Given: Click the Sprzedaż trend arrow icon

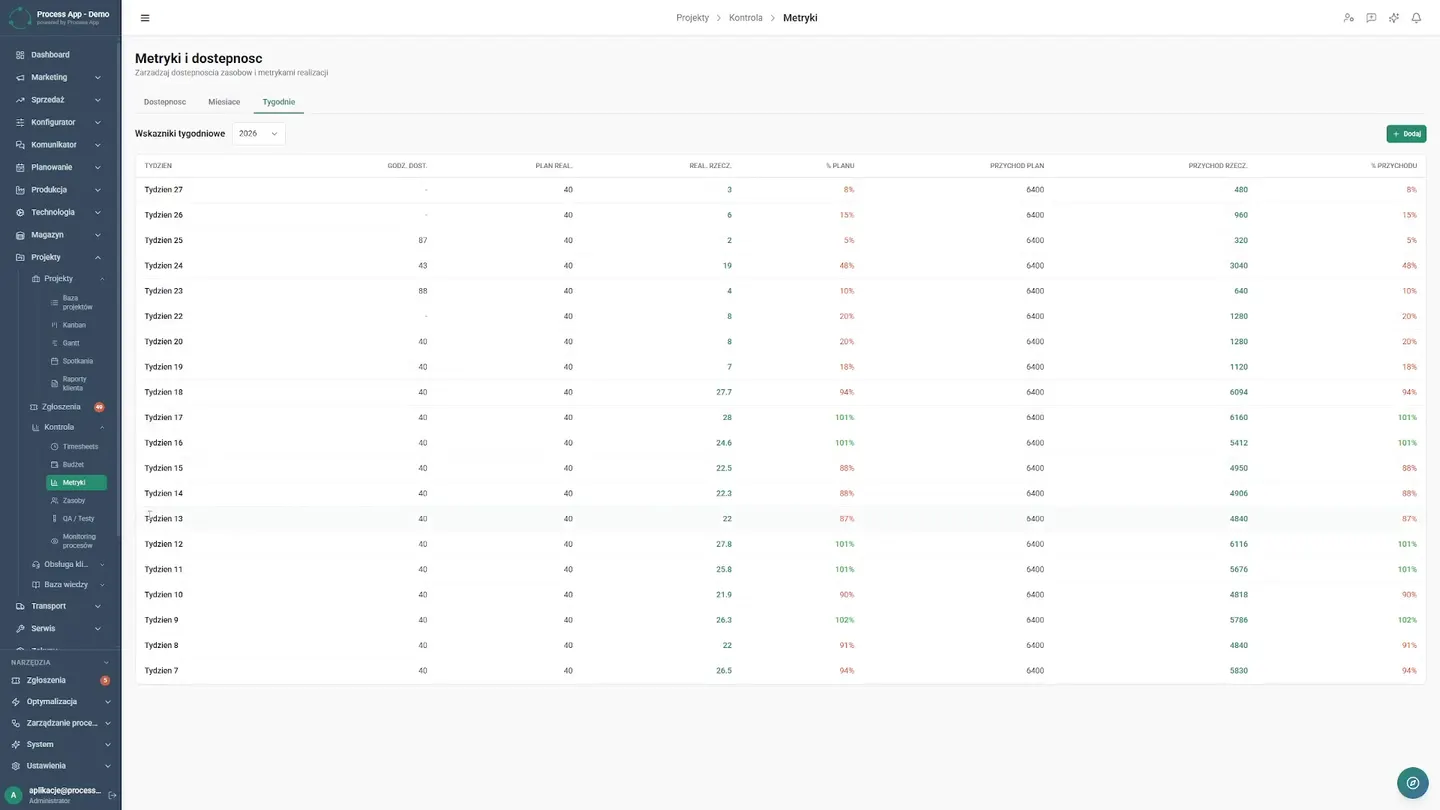Looking at the screenshot, I should coord(20,100).
